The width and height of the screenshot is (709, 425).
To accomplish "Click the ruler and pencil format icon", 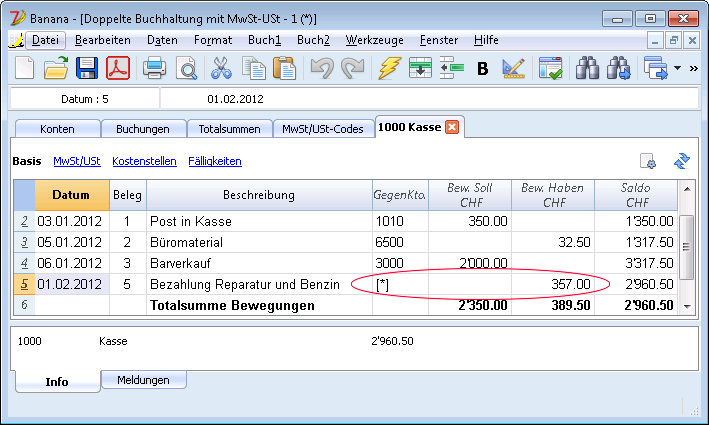I will (514, 68).
